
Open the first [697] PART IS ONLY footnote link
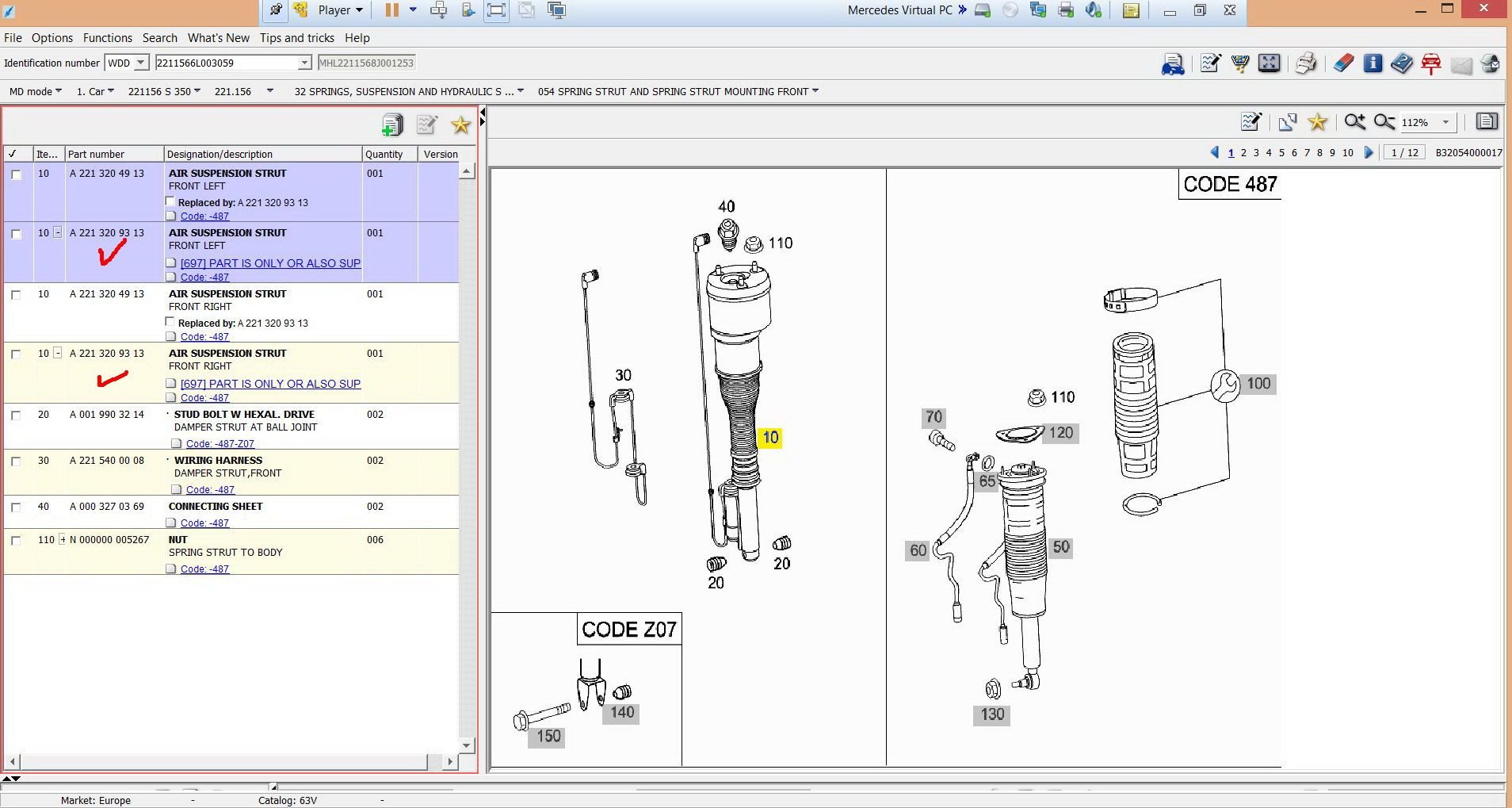click(270, 263)
